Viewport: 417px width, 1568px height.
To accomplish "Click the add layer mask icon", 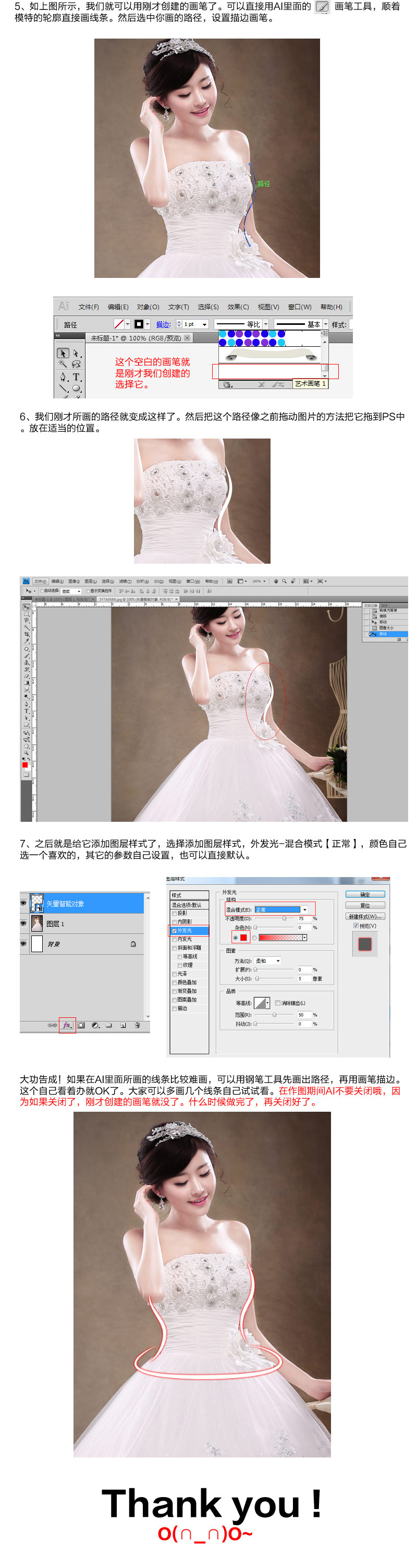I will (x=81, y=1025).
